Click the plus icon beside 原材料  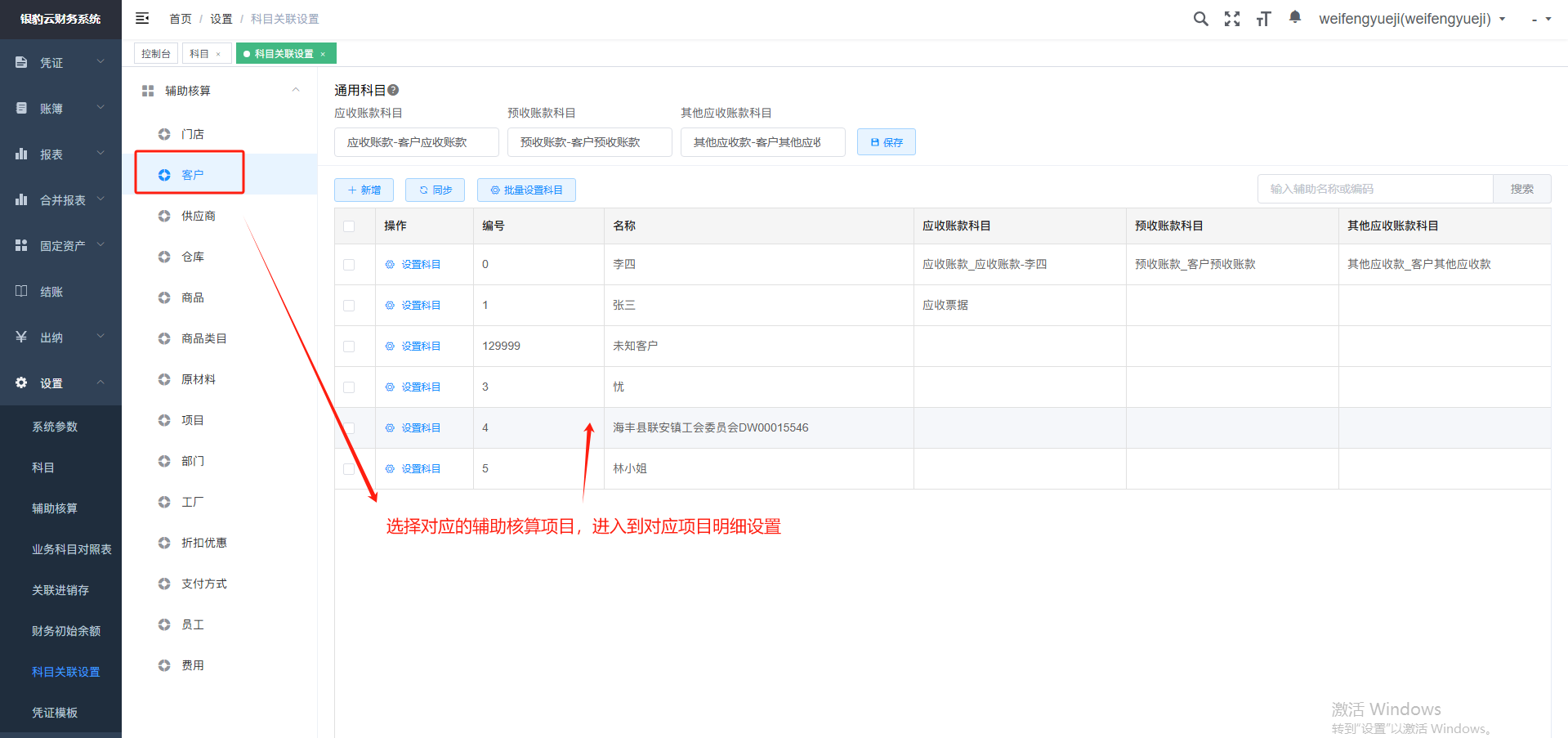pyautogui.click(x=164, y=379)
